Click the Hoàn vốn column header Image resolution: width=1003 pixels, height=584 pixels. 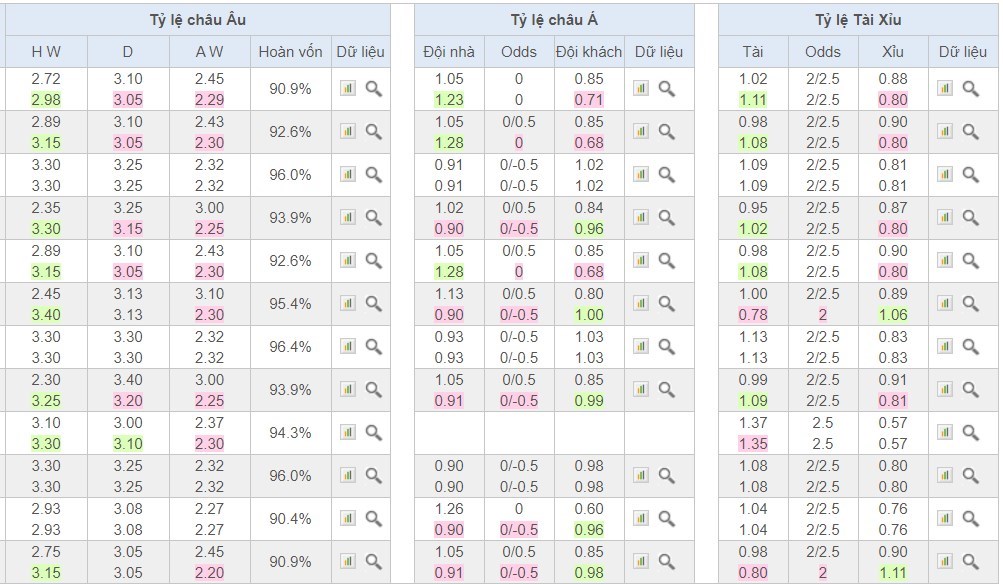coord(290,52)
